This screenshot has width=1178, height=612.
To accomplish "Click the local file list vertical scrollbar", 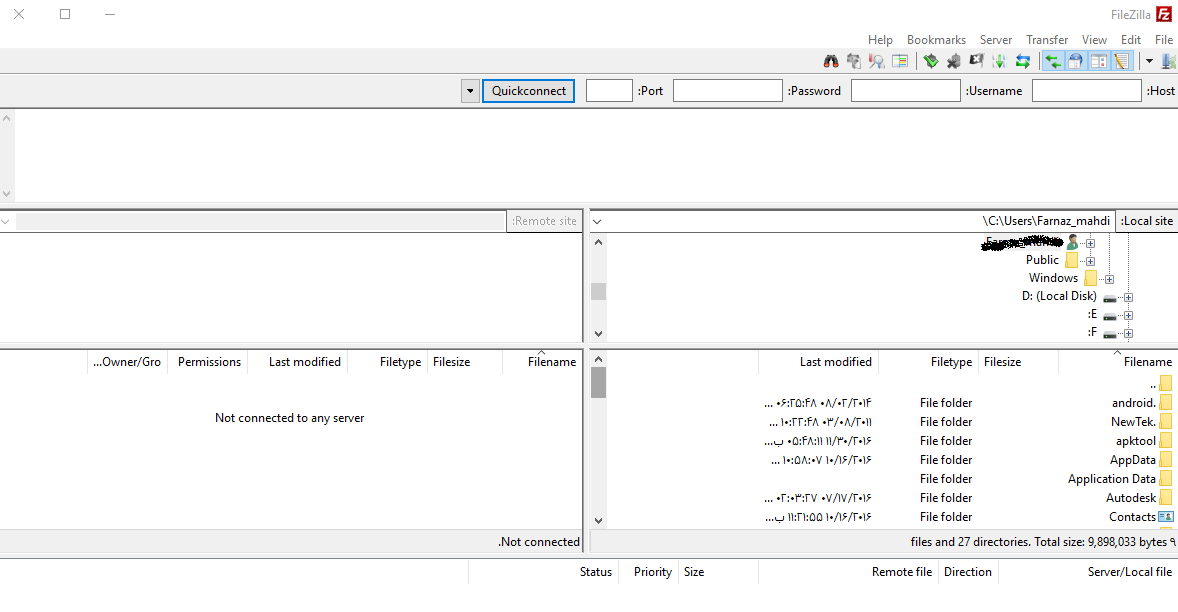I will [x=599, y=450].
